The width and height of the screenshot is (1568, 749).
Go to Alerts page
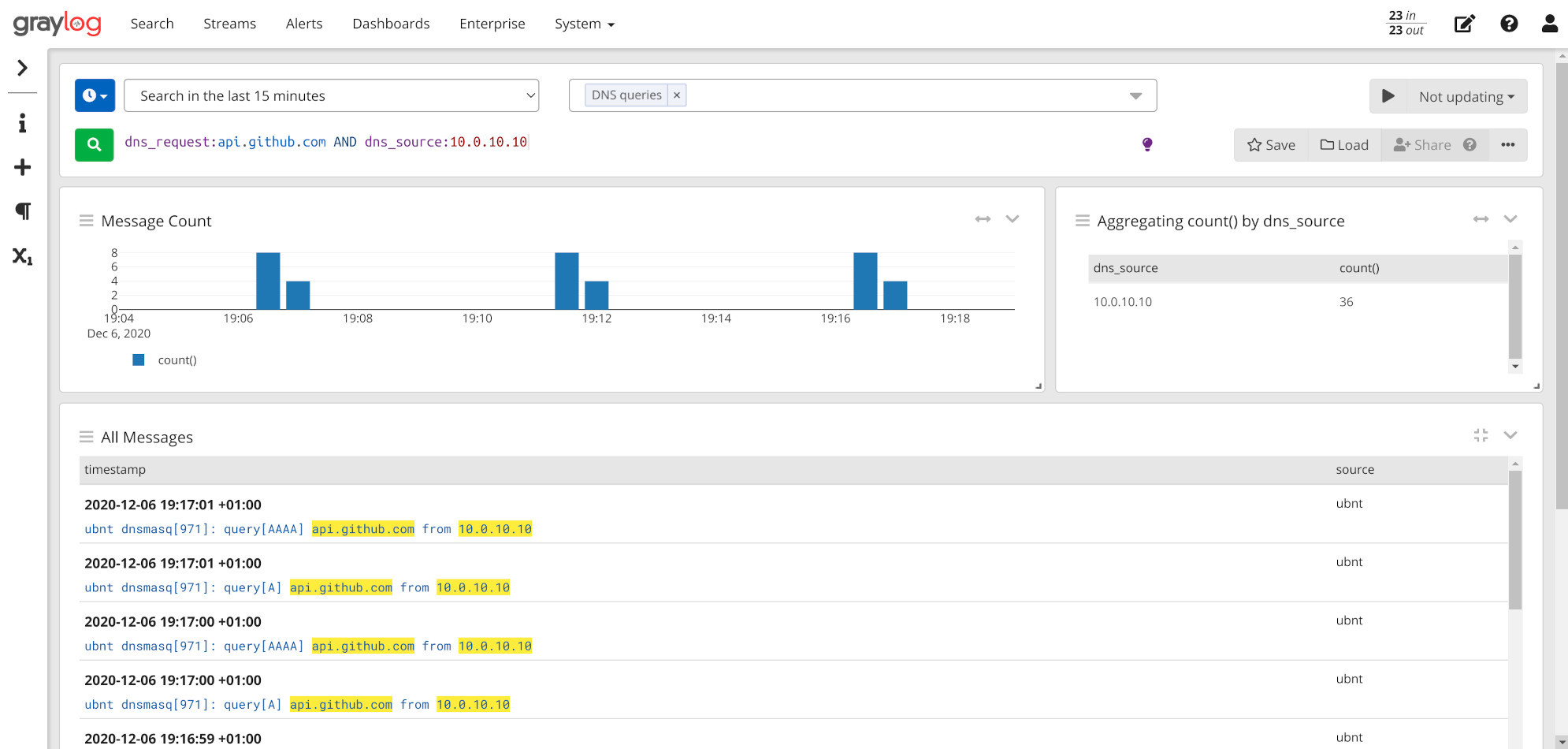(x=304, y=24)
